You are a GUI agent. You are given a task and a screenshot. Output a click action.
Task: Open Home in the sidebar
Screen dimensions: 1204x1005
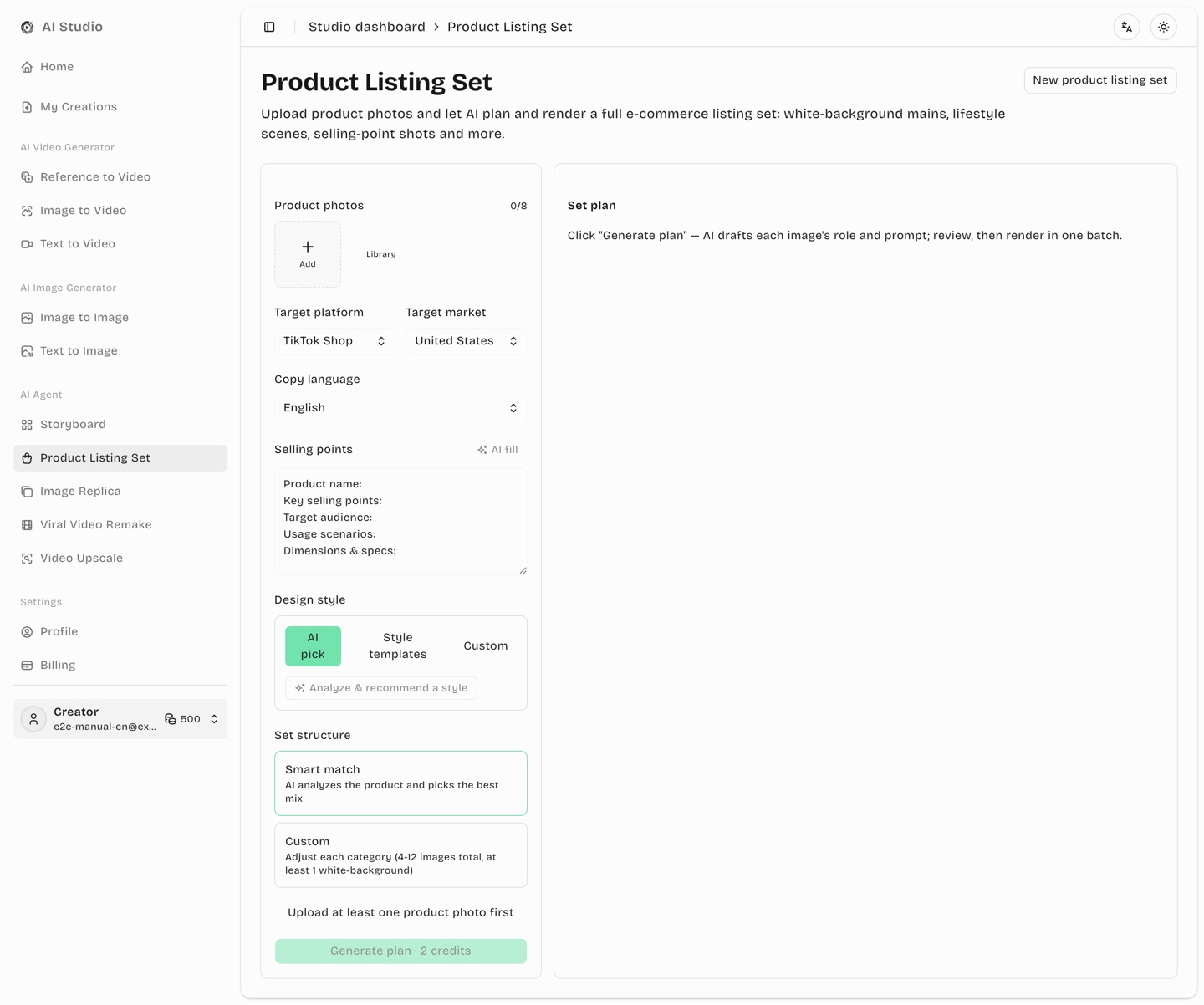[120, 67]
